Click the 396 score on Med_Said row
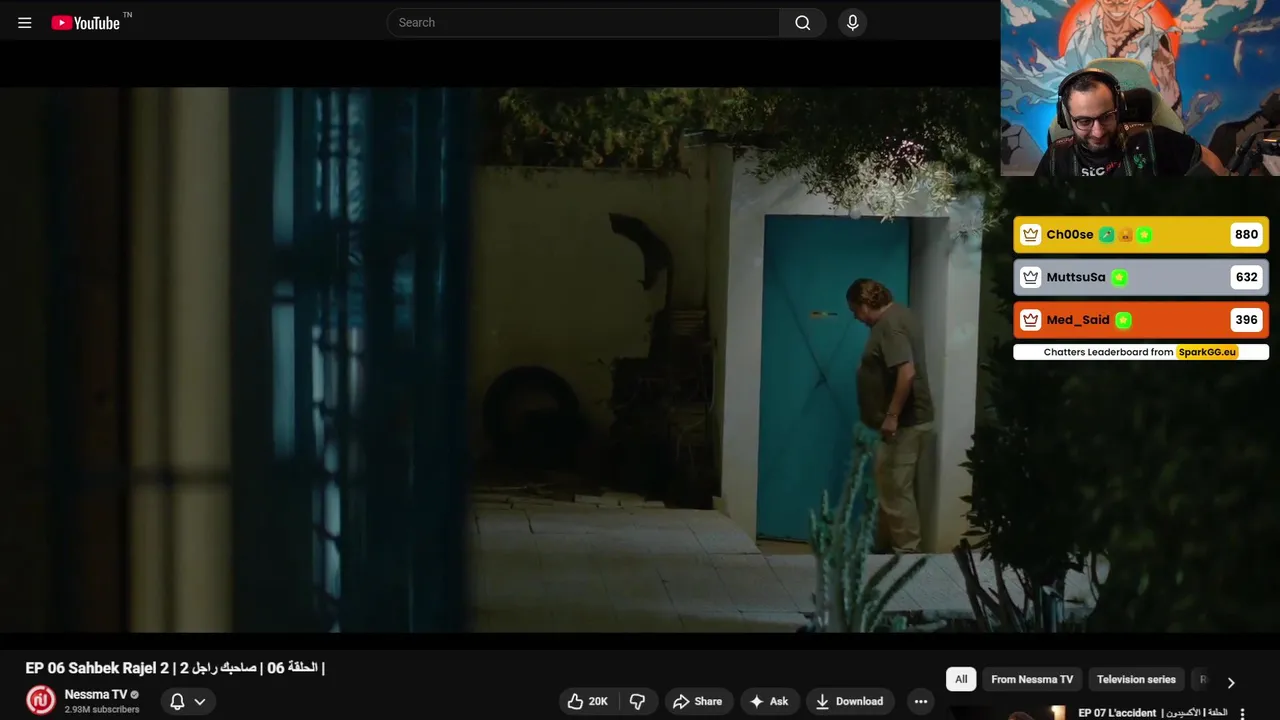1280x720 pixels. (x=1246, y=320)
